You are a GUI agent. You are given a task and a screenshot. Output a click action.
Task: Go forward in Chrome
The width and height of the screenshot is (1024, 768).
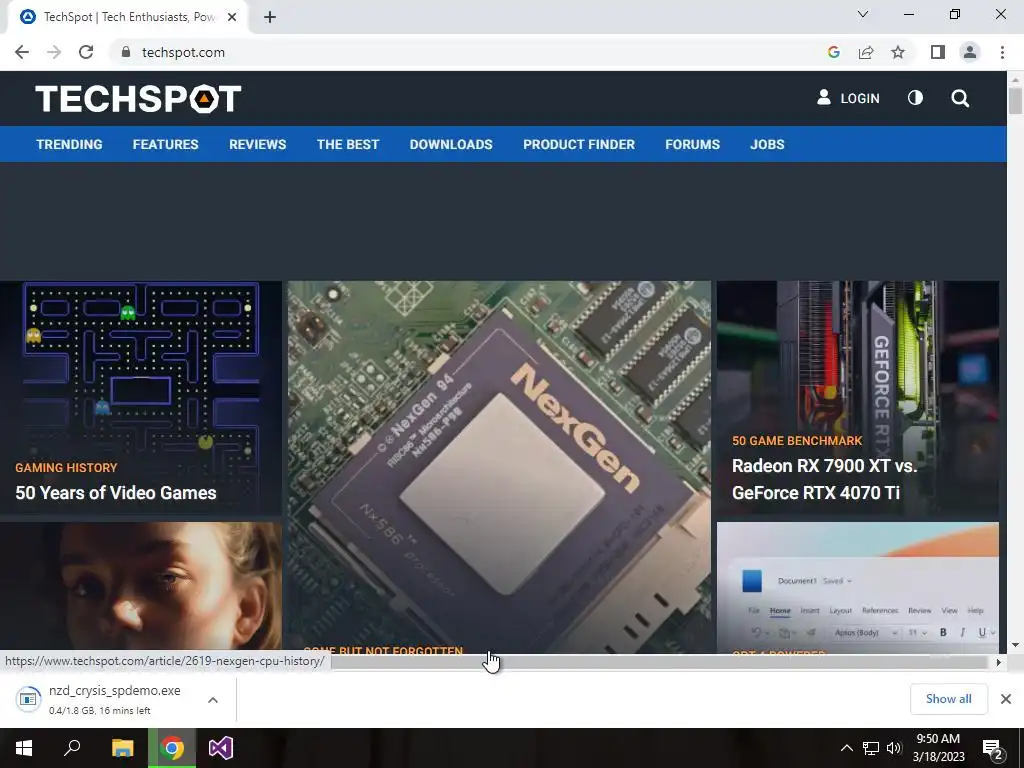(x=54, y=52)
